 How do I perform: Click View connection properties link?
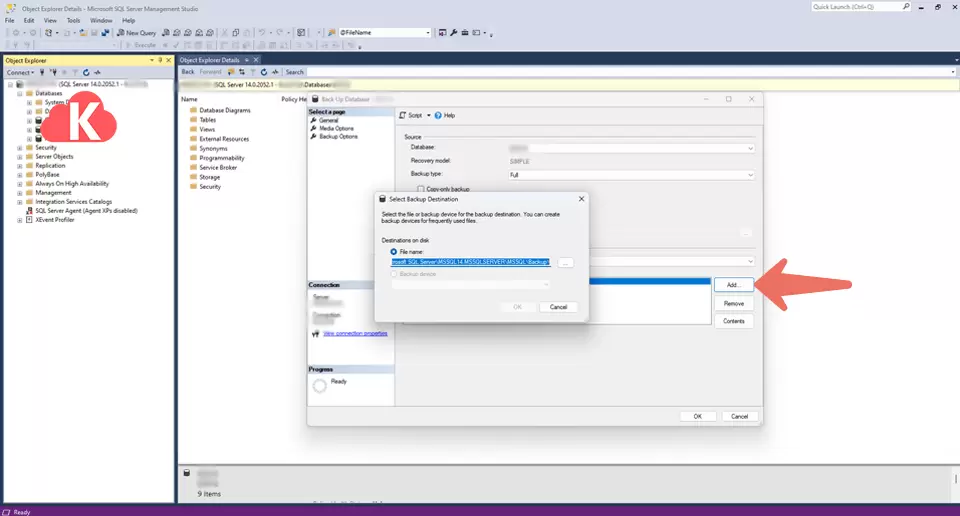tap(354, 333)
